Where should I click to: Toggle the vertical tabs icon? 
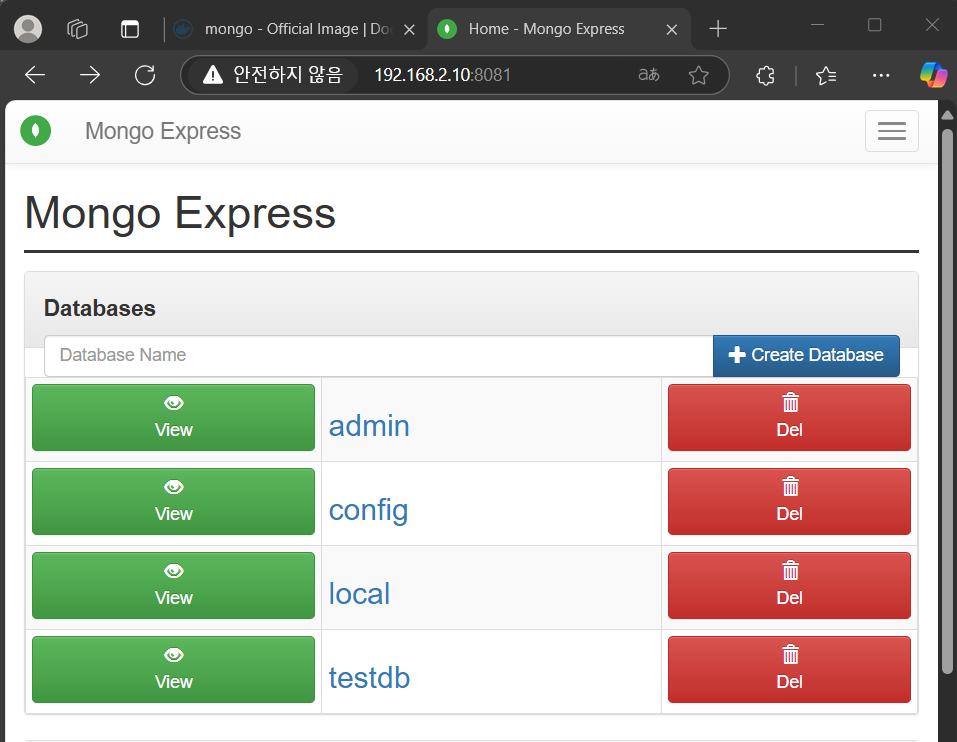pos(129,29)
